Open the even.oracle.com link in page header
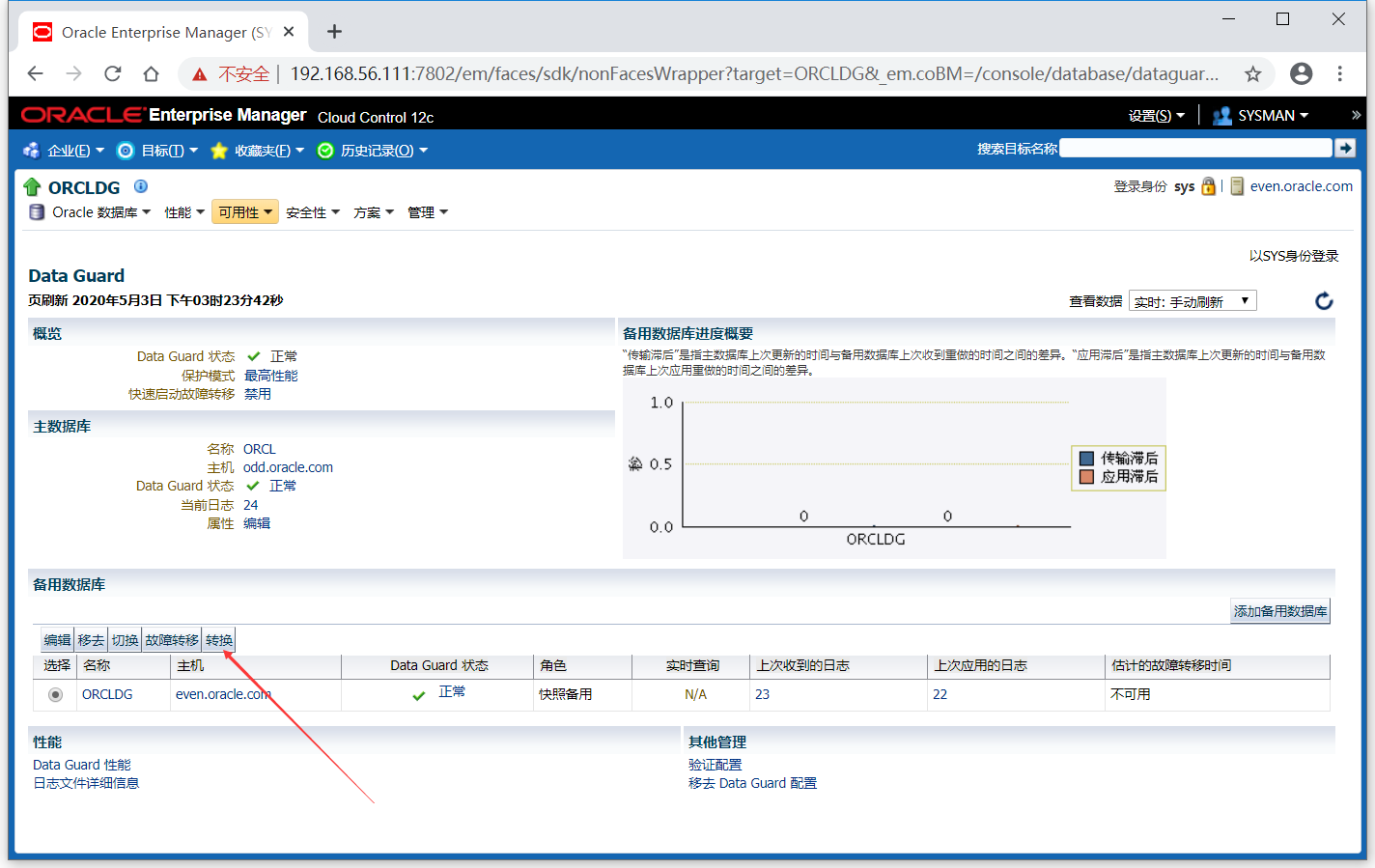Image resolution: width=1375 pixels, height=868 pixels. 1301,186
